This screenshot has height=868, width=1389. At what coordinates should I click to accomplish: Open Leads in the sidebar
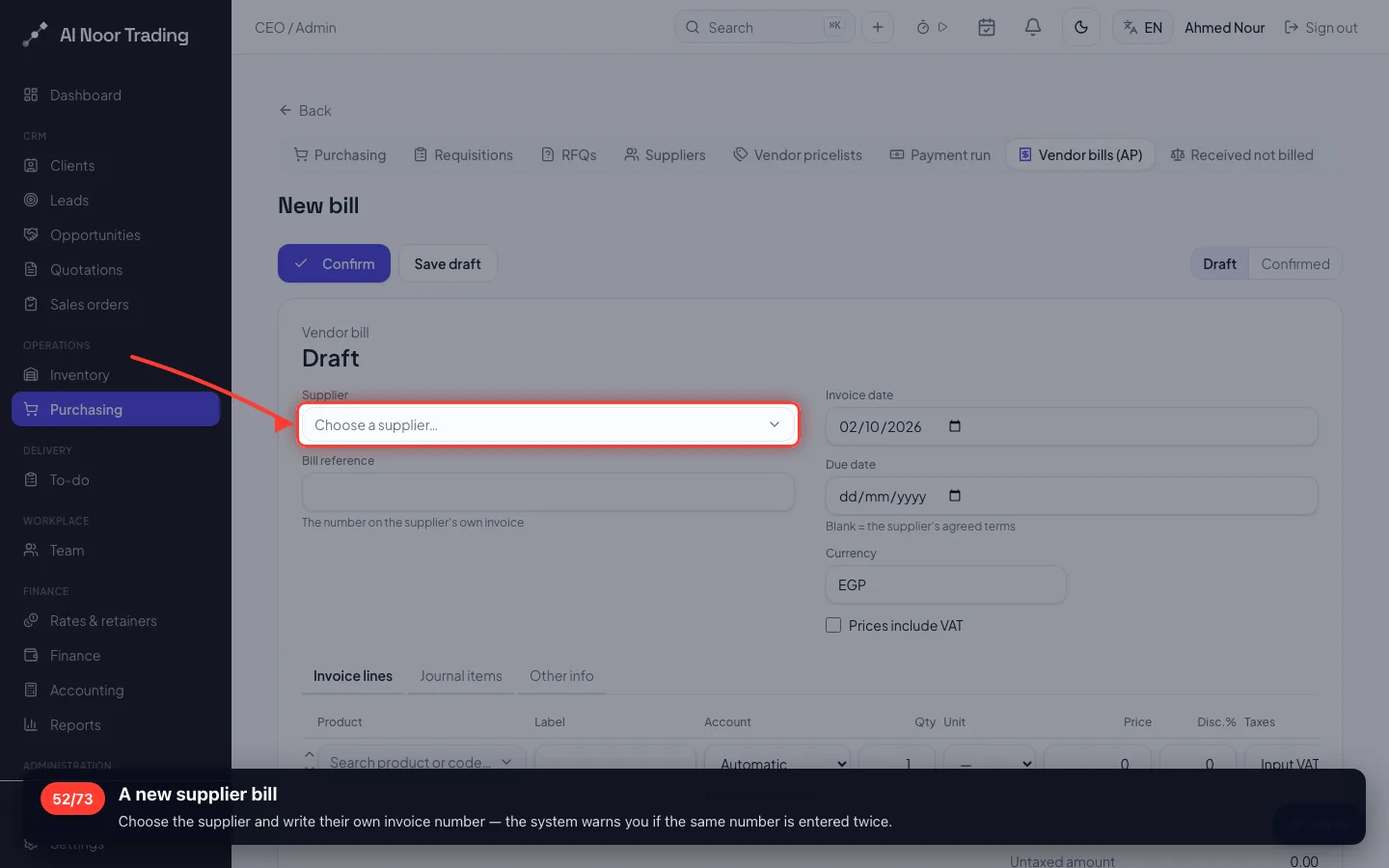[x=116, y=201]
